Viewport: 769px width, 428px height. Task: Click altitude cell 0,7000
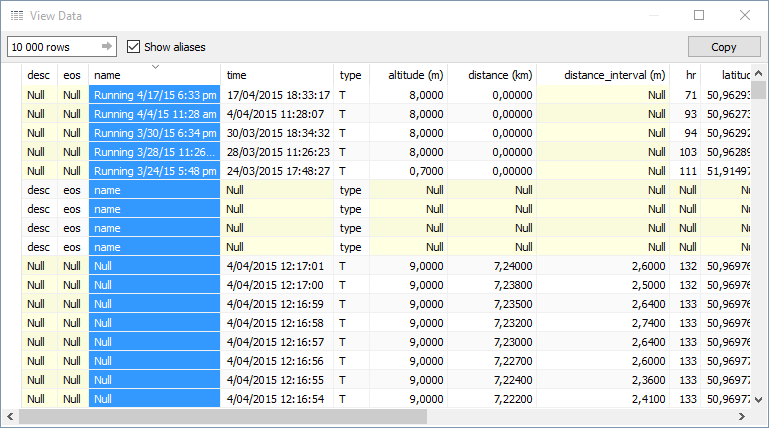pyautogui.click(x=409, y=171)
